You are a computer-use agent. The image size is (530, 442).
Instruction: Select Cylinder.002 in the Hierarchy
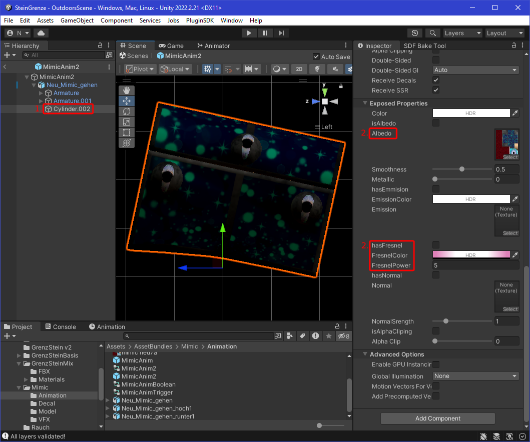point(72,109)
